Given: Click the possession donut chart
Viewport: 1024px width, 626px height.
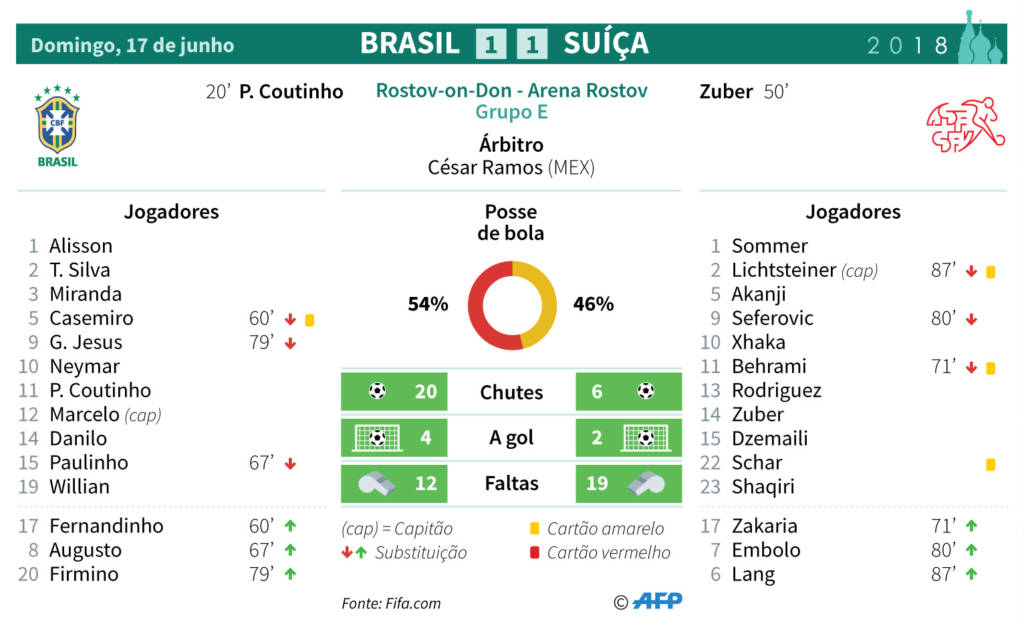Looking at the screenshot, I should coord(512,305).
